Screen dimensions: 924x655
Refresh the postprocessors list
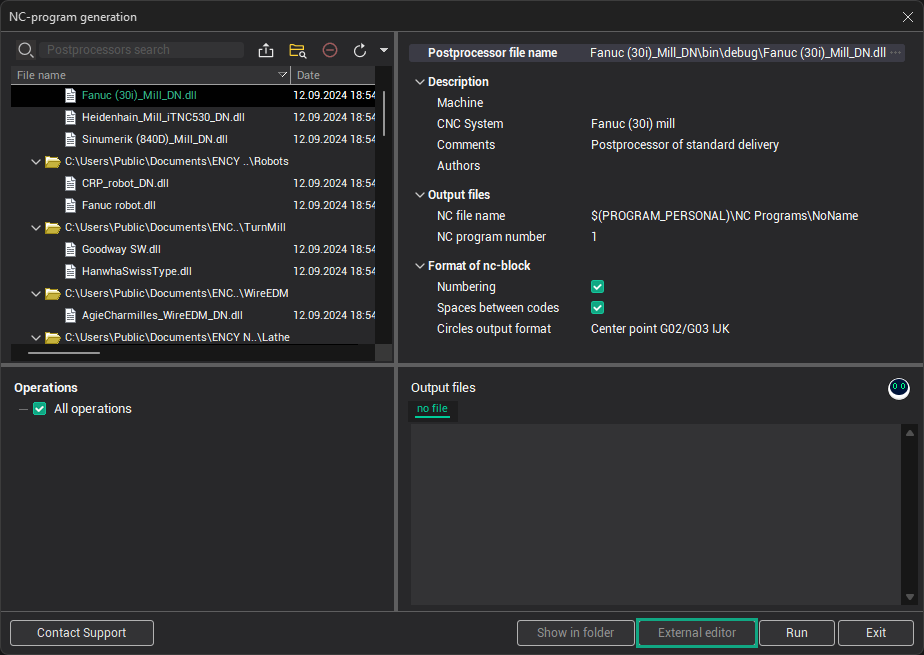tap(360, 50)
